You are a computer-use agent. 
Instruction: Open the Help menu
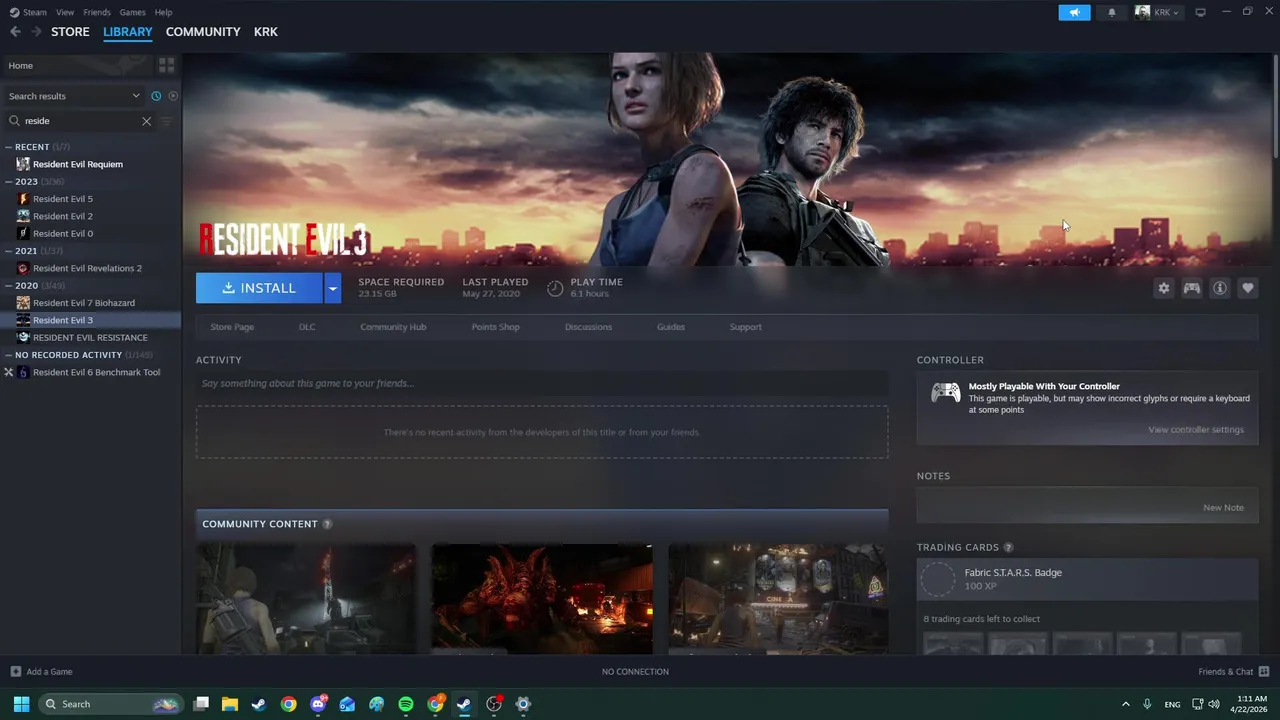click(163, 12)
